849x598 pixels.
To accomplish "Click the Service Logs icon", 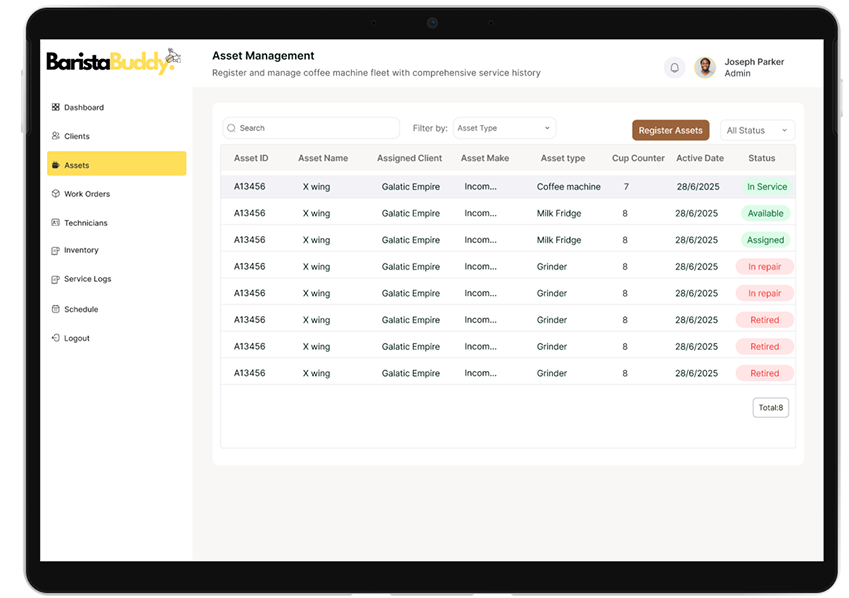I will 56,280.
